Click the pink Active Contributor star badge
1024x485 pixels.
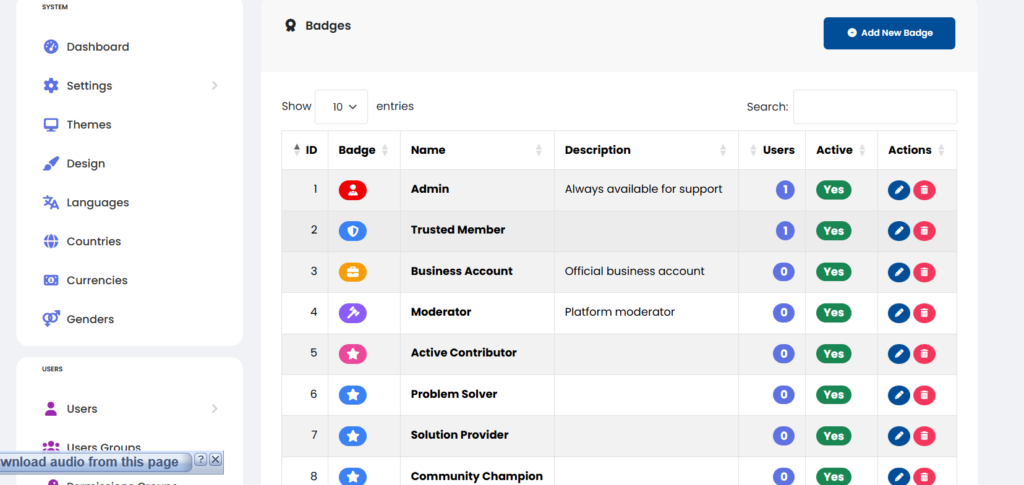(x=353, y=354)
